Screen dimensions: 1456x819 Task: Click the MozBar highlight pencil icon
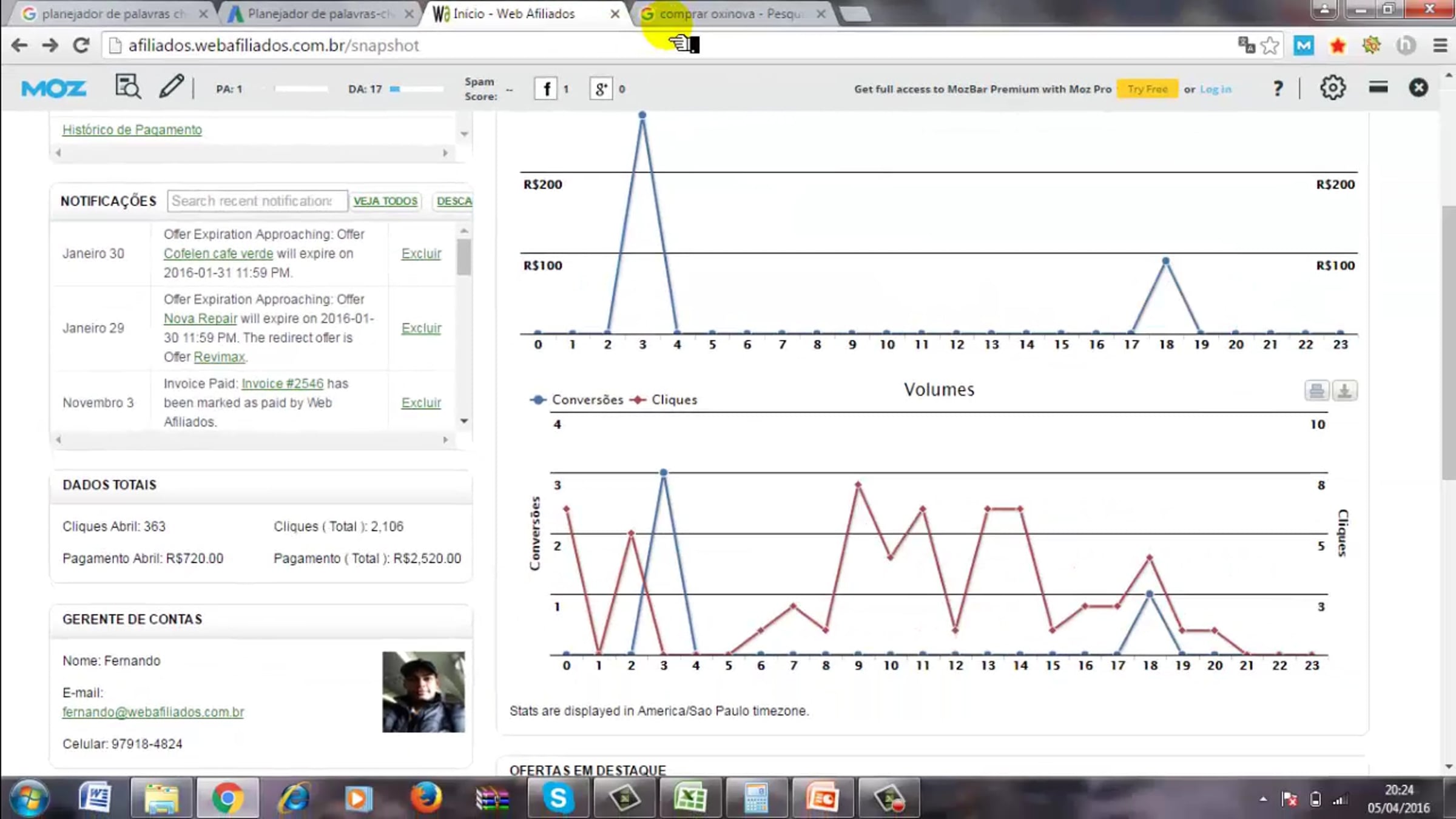pyautogui.click(x=171, y=87)
